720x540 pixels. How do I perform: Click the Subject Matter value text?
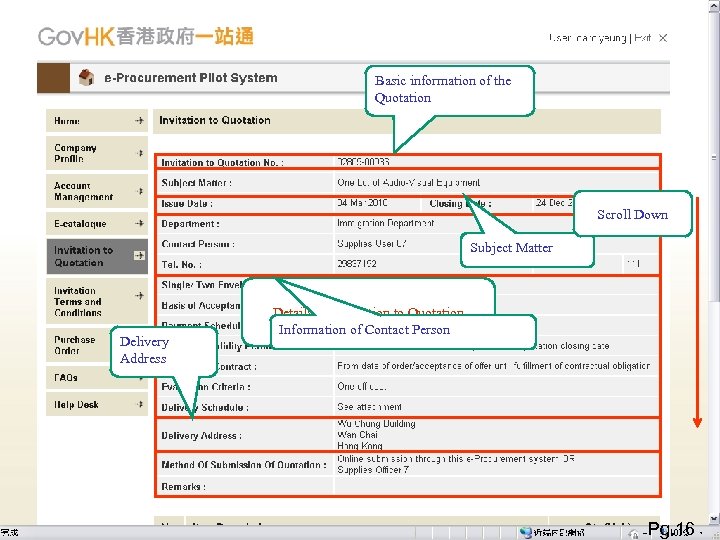(x=408, y=182)
